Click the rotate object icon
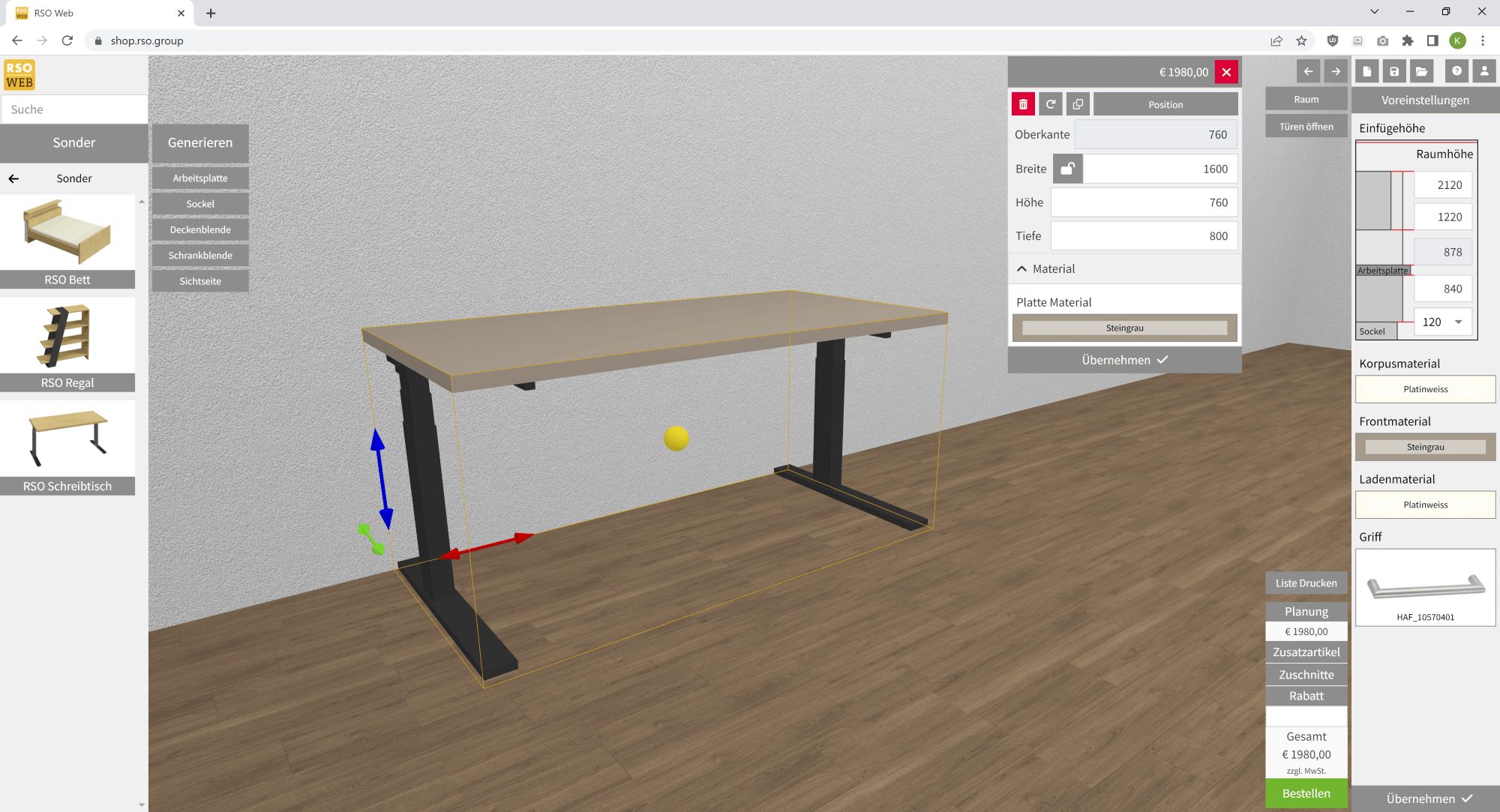The image size is (1500, 812). pos(1051,104)
